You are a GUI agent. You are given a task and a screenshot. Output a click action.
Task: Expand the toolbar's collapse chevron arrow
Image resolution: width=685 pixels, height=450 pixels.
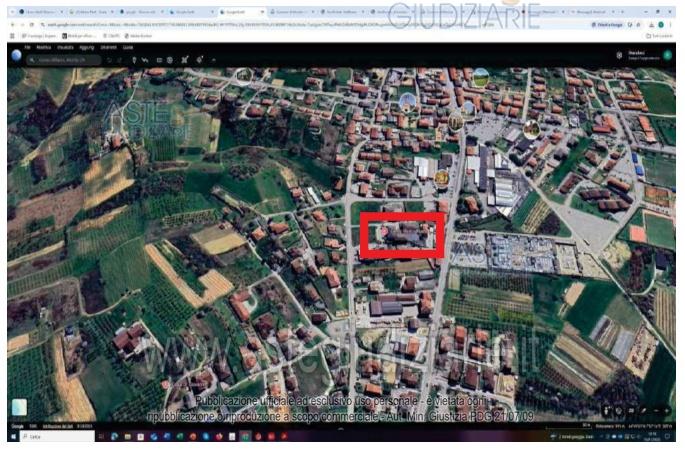pyautogui.click(x=214, y=60)
